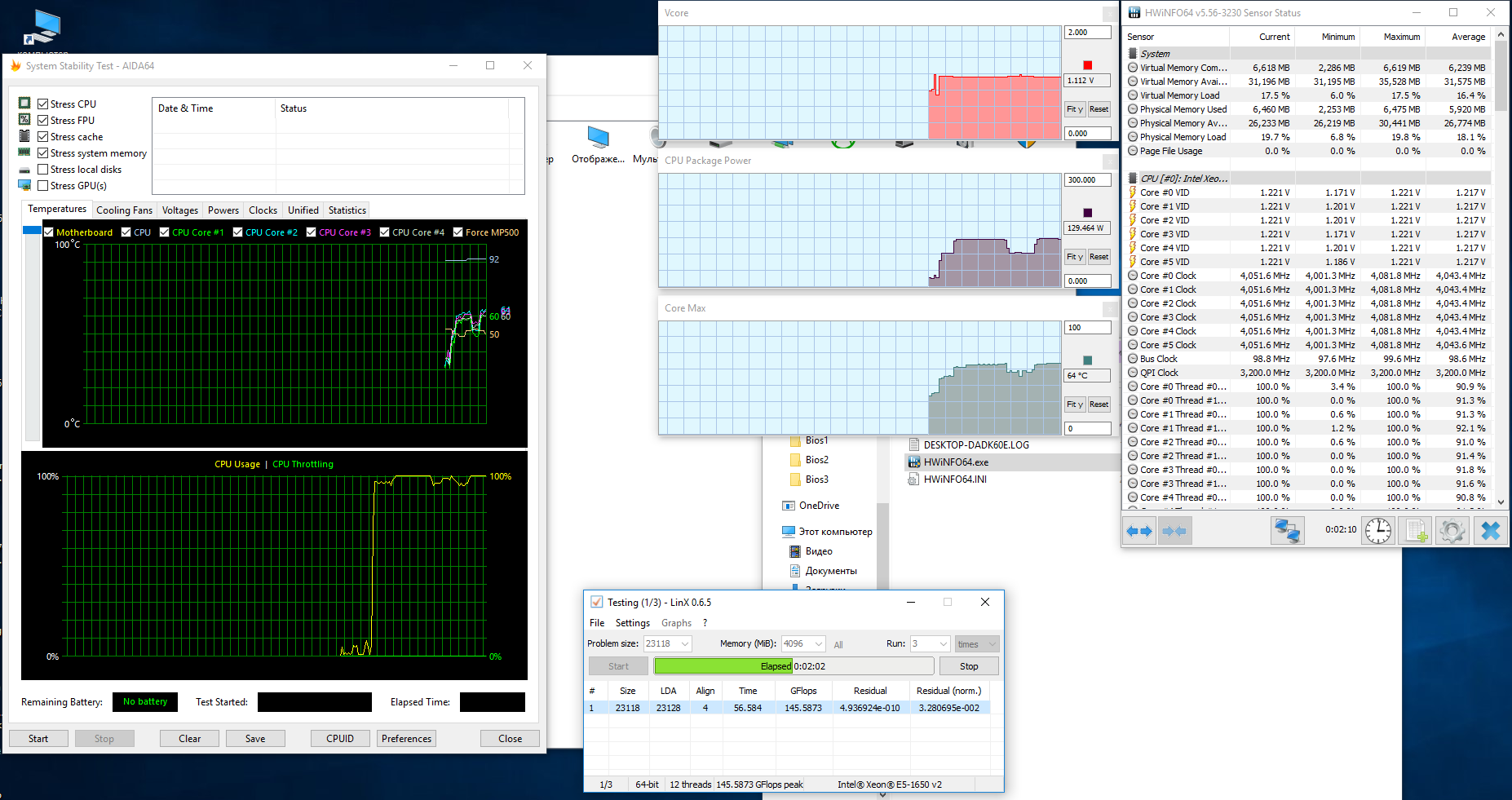Screen dimensions: 1512x800
Task: Click the Vcore graph maximum value field 2.000
Action: coord(1088,33)
